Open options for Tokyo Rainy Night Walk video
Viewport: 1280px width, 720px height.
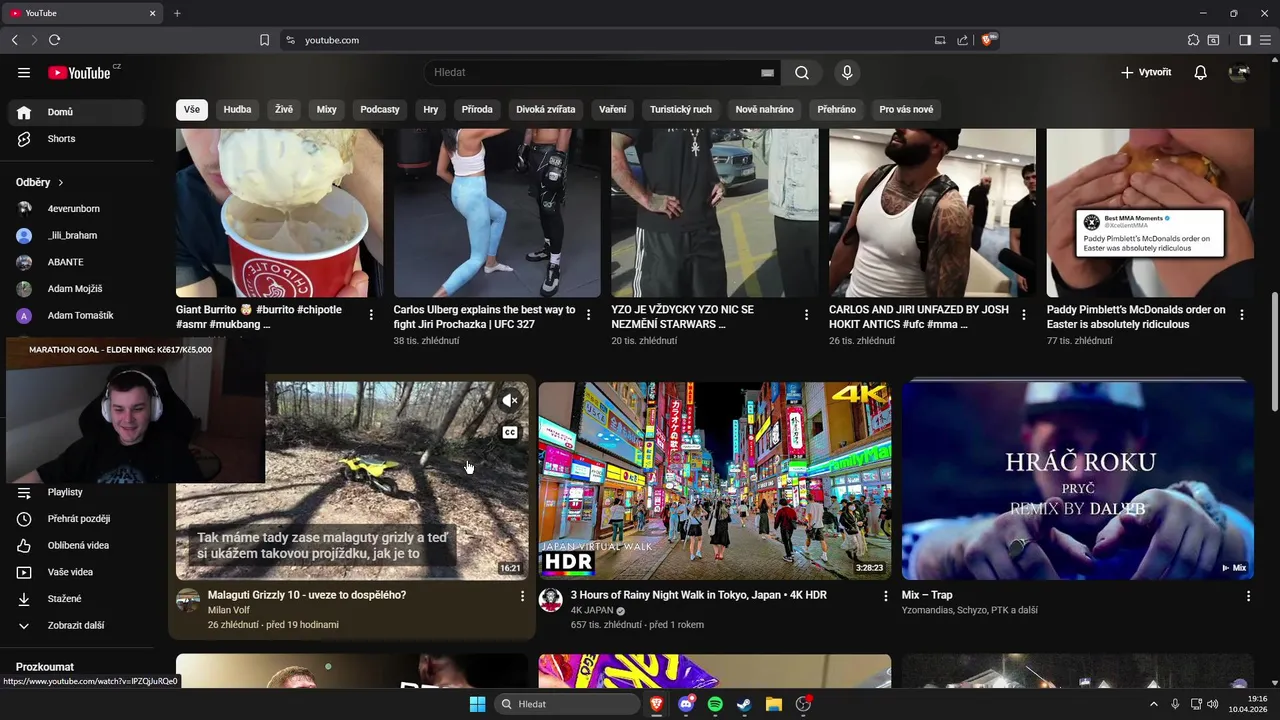(x=885, y=596)
